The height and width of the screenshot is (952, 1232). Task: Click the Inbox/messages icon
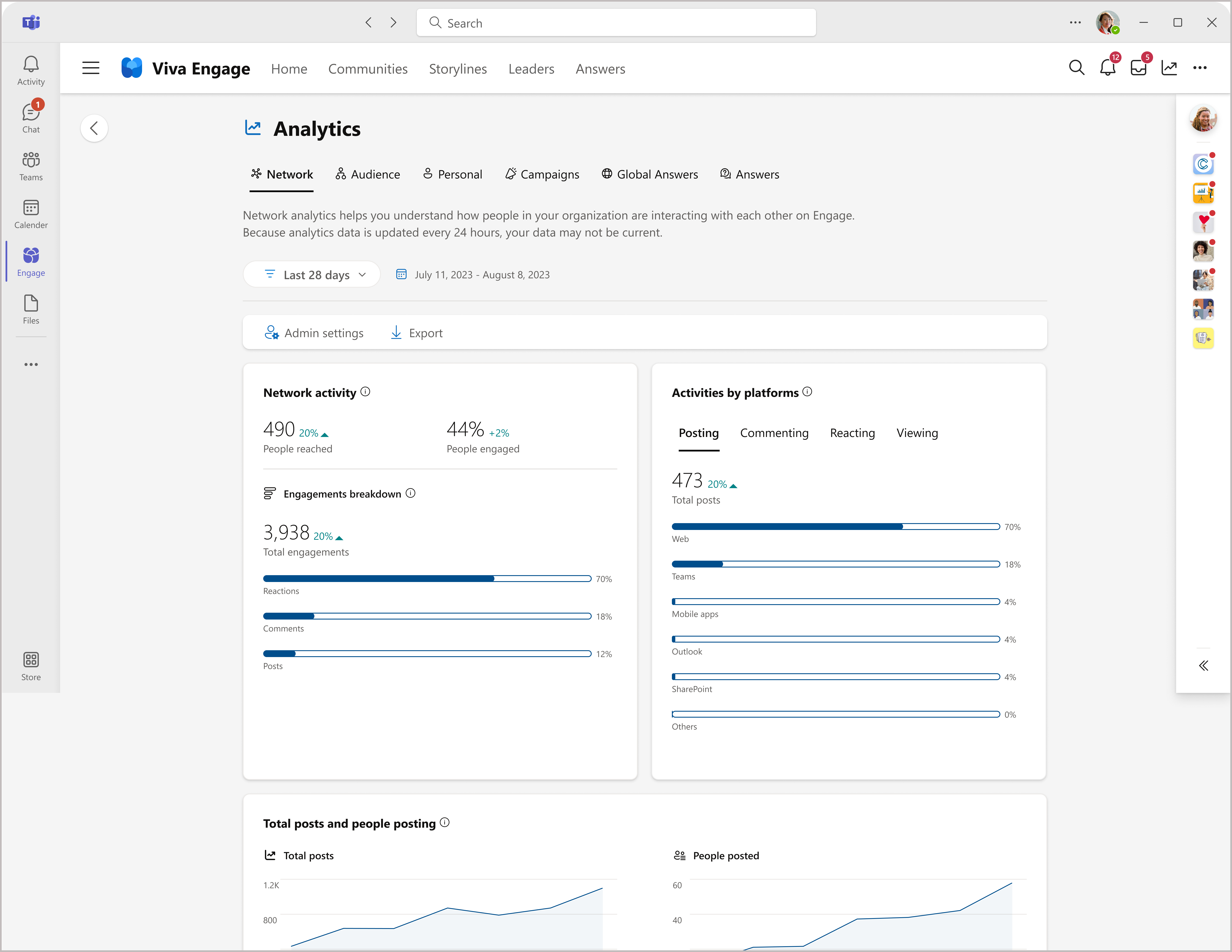[1139, 68]
